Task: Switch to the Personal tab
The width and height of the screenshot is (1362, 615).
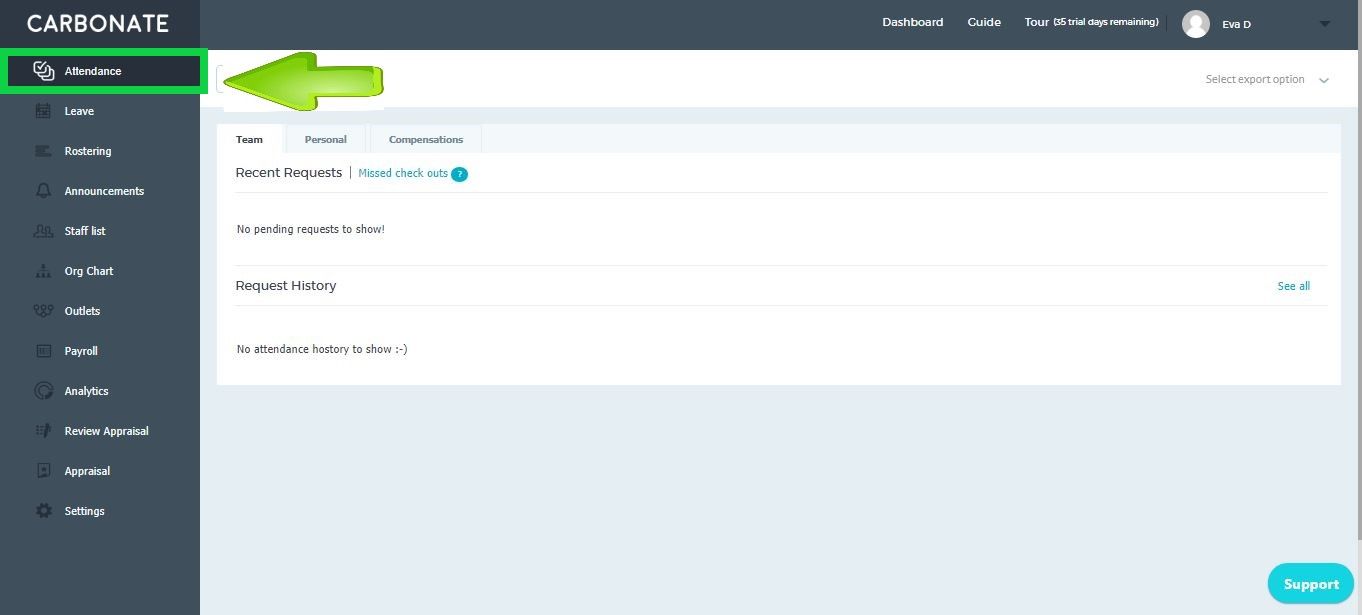Action: point(326,139)
